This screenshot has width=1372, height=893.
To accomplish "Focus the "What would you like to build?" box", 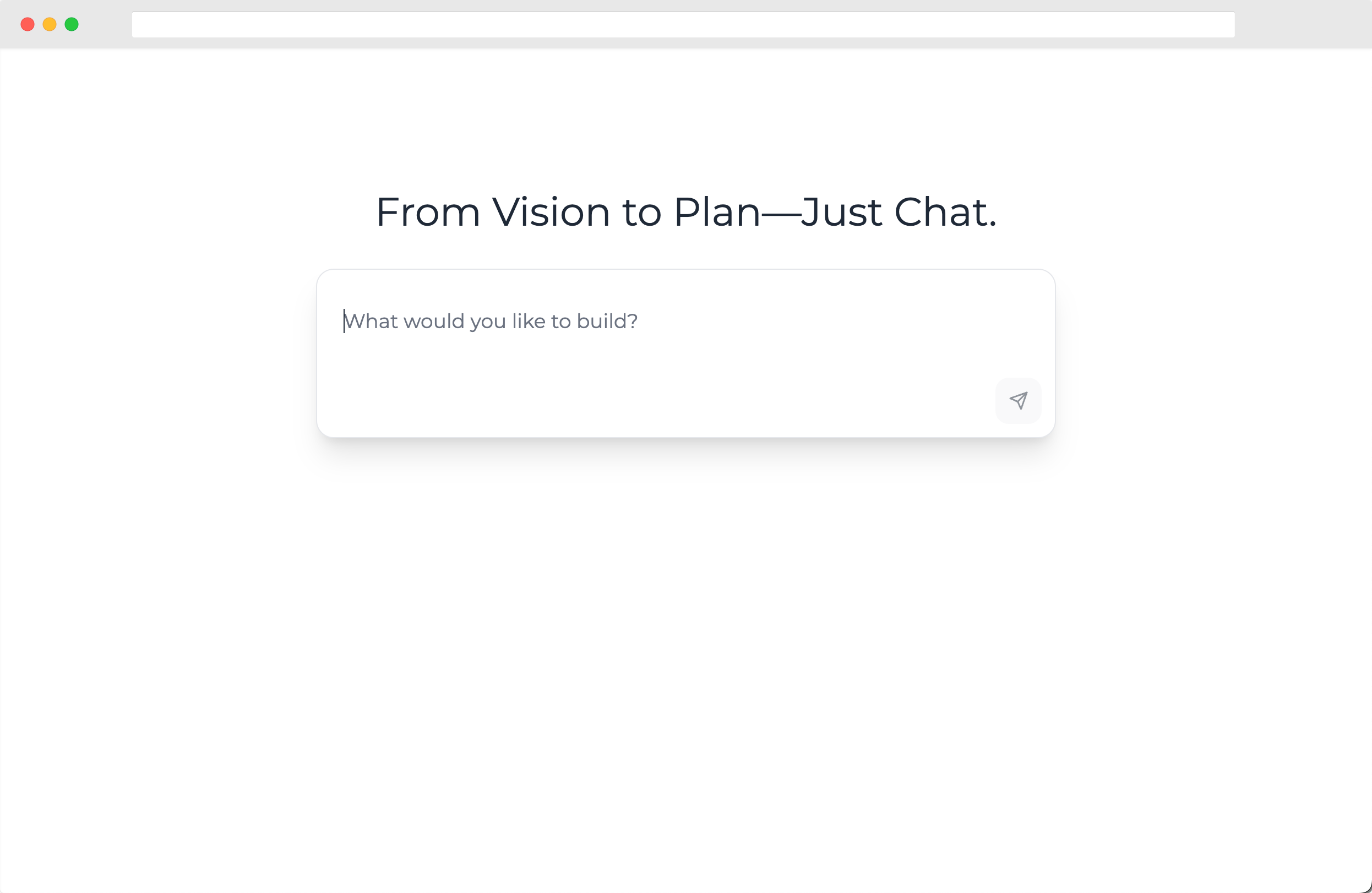I will (x=685, y=353).
